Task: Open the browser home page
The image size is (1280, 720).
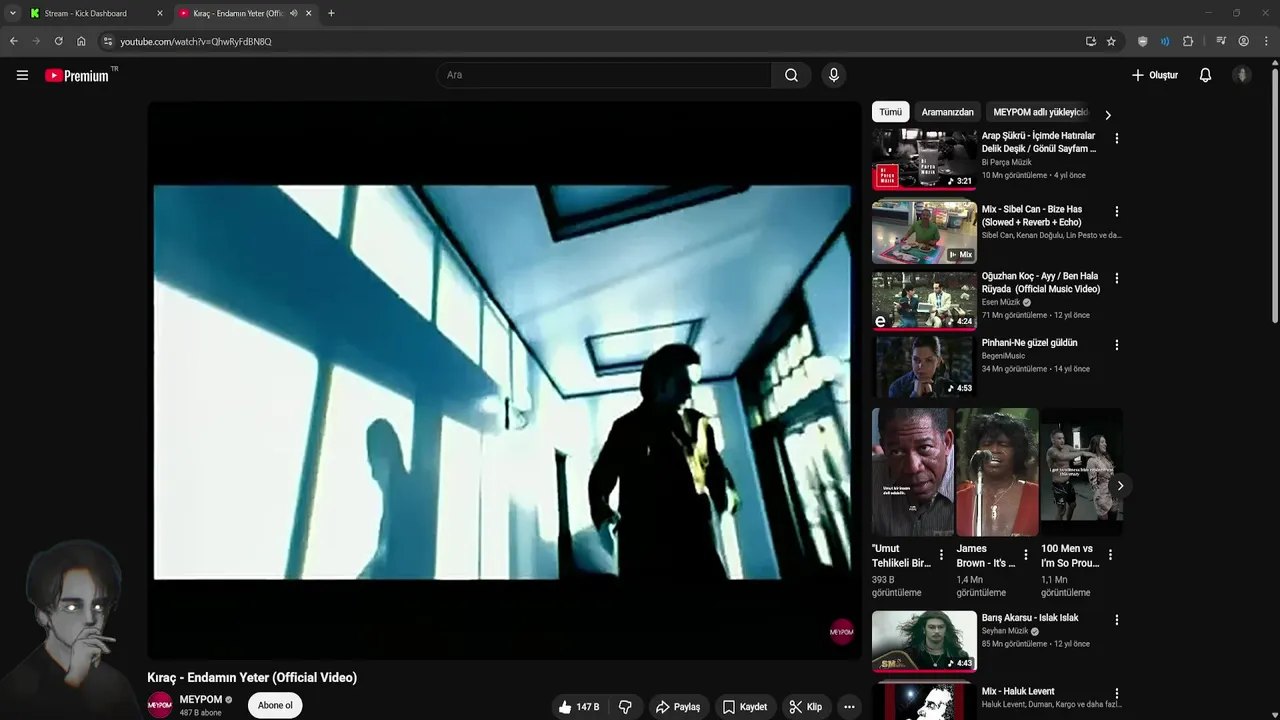Action: (x=81, y=41)
